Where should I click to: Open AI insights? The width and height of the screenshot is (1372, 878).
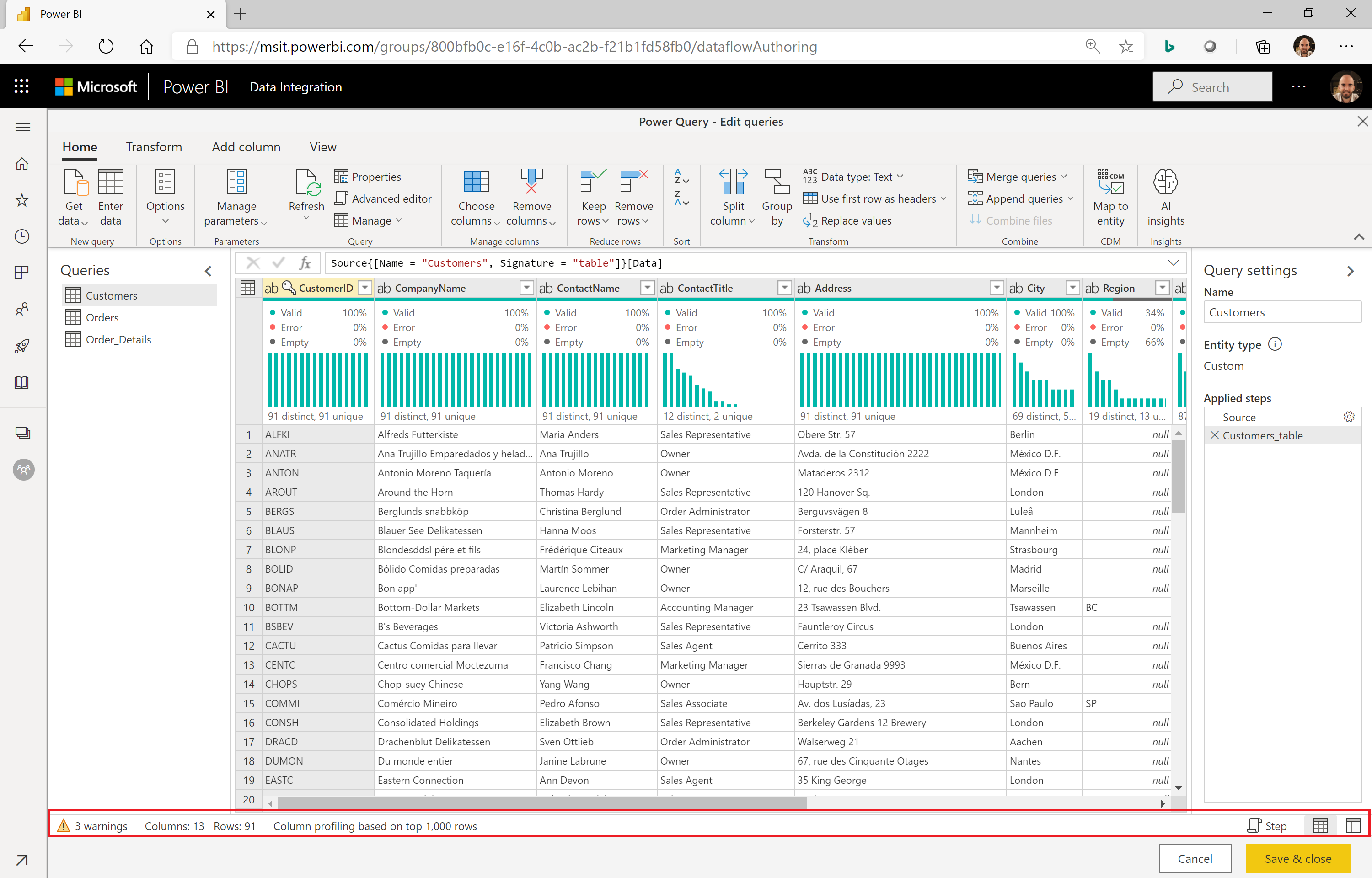point(1166,198)
